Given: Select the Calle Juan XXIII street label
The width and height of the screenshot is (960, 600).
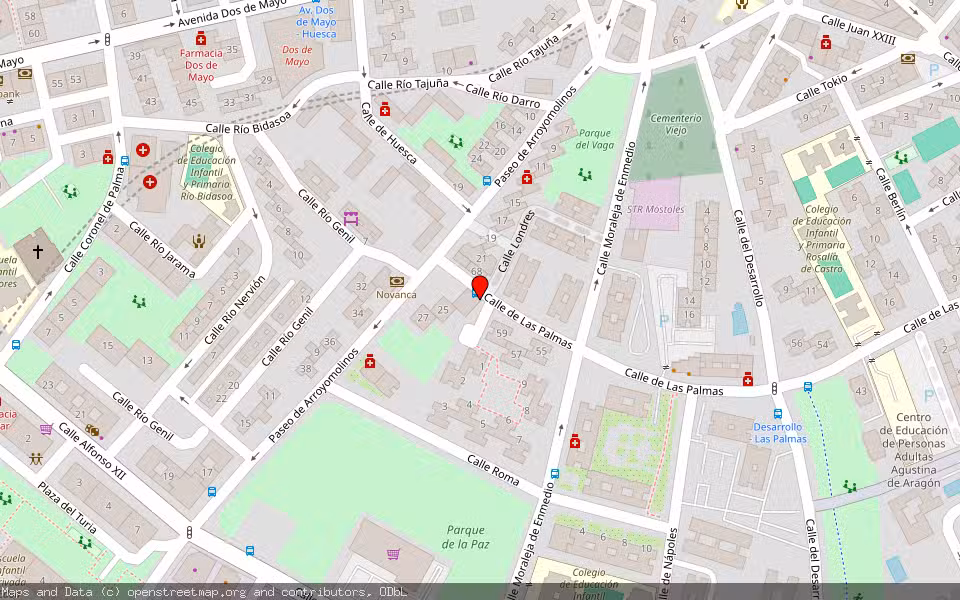Looking at the screenshot, I should click(x=858, y=30).
